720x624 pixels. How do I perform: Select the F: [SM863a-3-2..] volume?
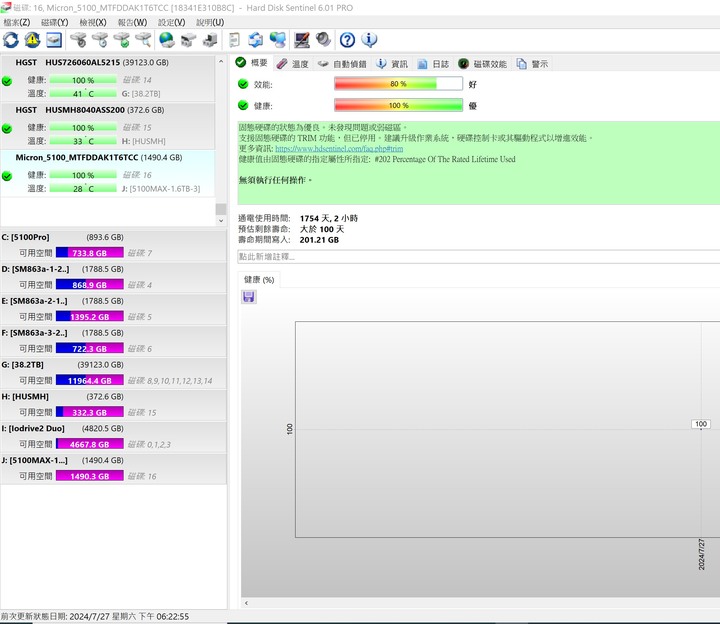[x=113, y=341]
